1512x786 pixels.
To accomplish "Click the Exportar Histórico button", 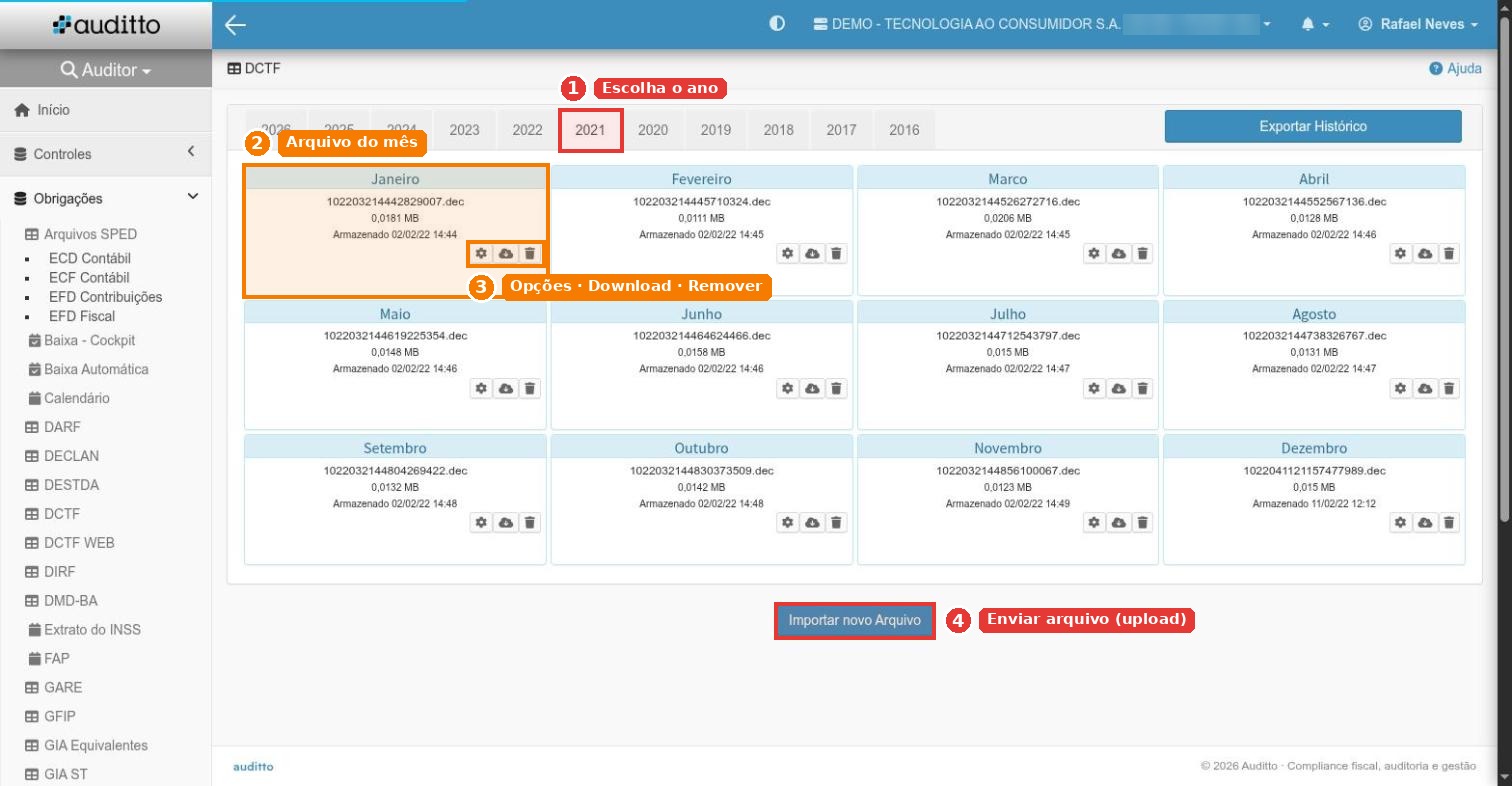I will tap(1313, 127).
